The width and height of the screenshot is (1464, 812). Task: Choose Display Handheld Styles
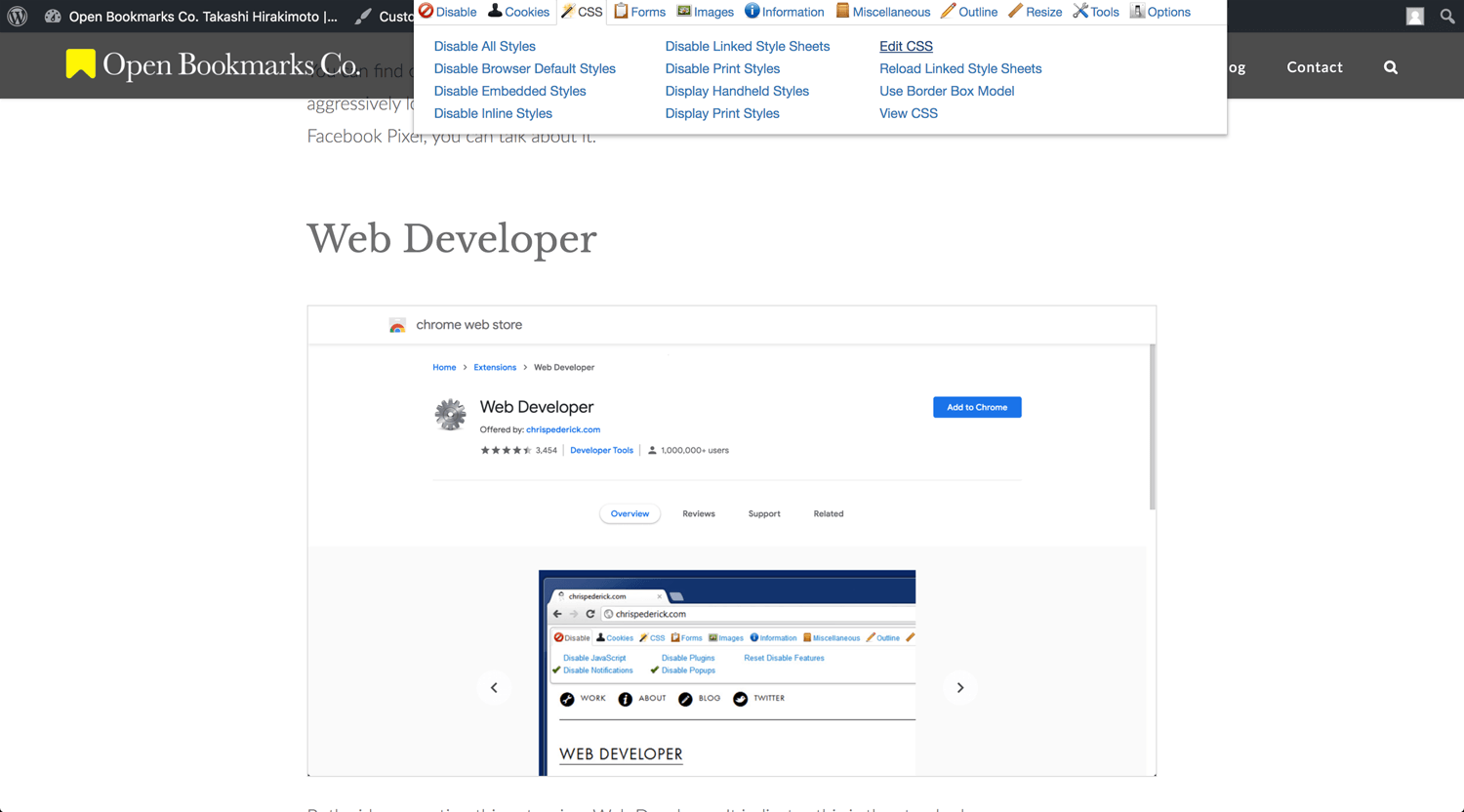click(x=737, y=91)
